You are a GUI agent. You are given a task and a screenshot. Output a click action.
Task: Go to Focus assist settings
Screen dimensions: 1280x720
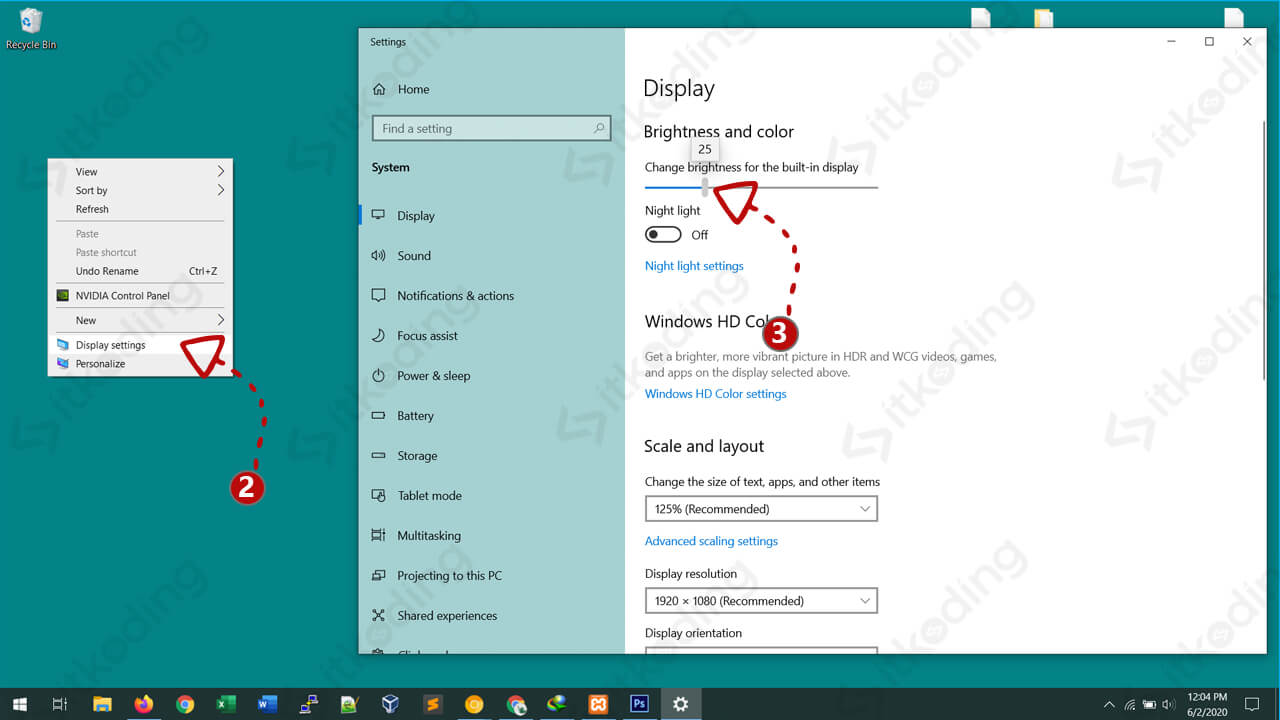pyautogui.click(x=414, y=335)
